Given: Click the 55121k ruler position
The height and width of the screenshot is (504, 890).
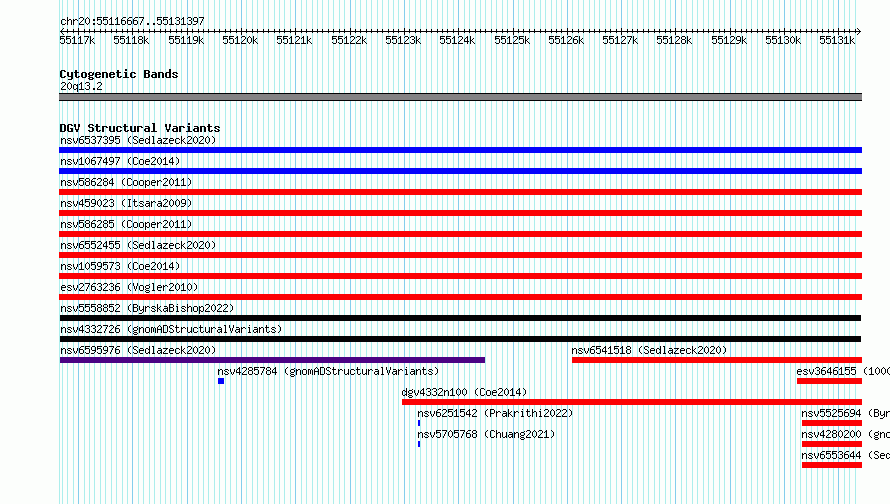Looking at the screenshot, I should tap(294, 40).
